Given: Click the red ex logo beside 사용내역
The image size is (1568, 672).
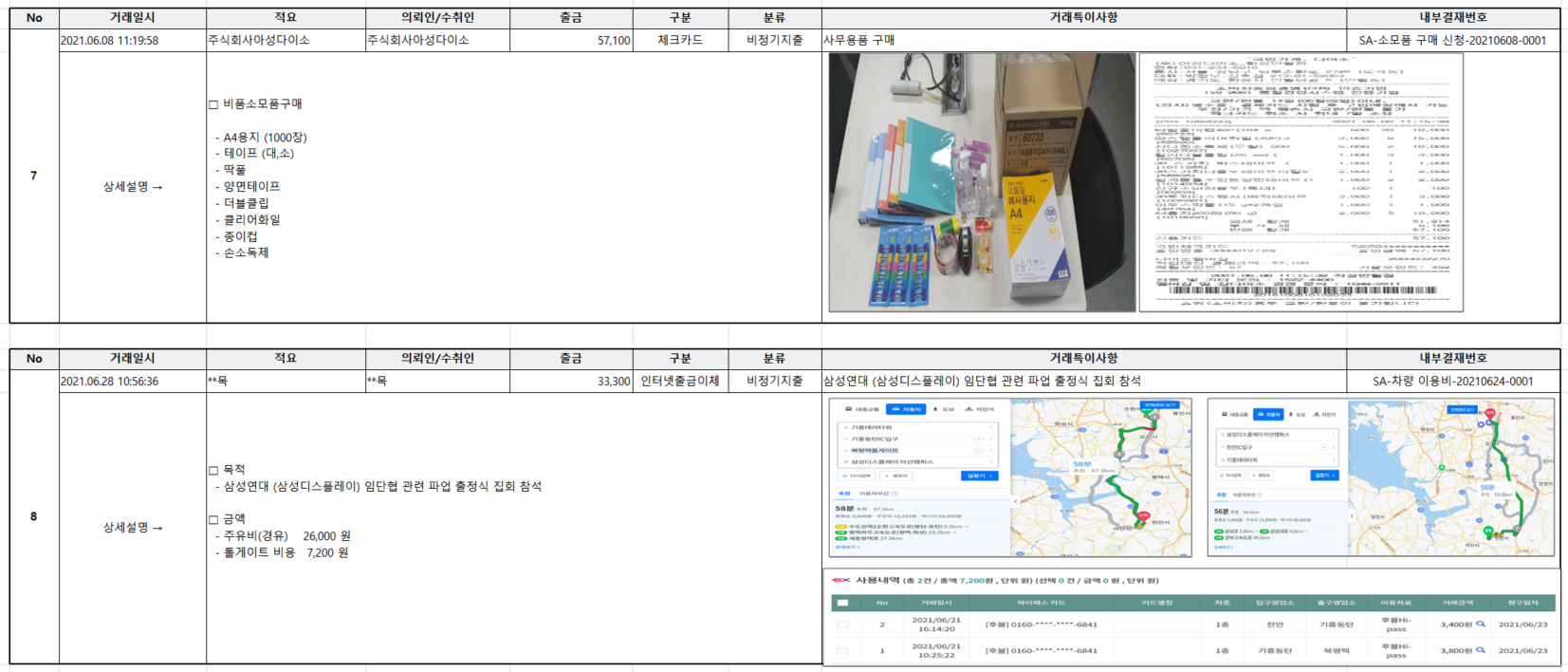Looking at the screenshot, I should click(x=840, y=580).
